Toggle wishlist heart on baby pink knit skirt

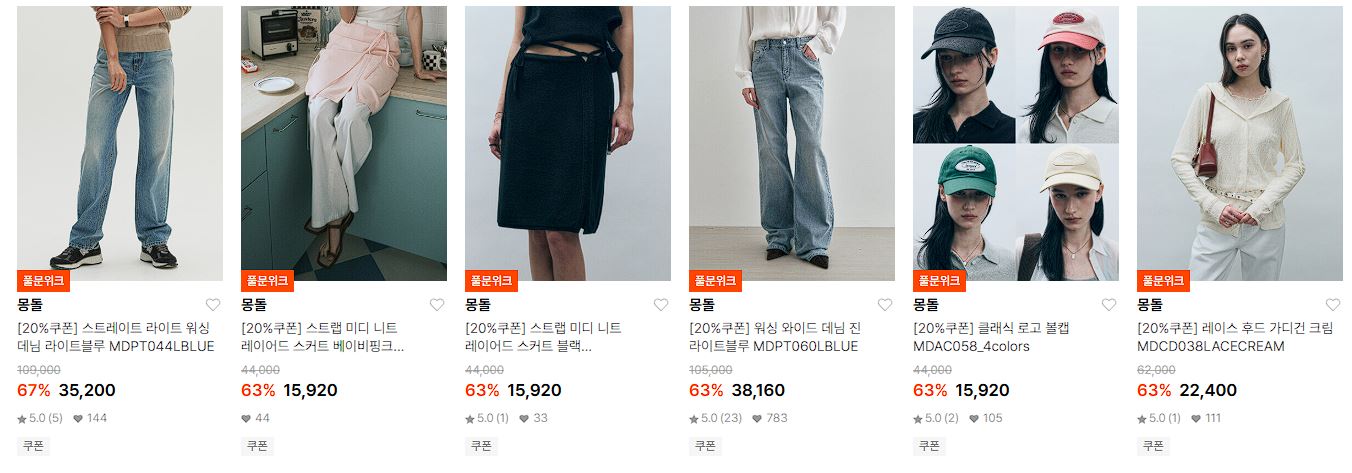(437, 305)
